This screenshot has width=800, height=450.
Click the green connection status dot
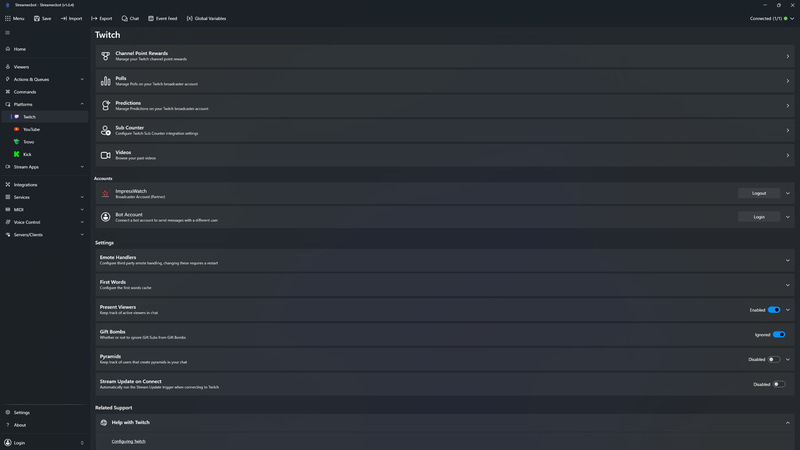(x=785, y=18)
